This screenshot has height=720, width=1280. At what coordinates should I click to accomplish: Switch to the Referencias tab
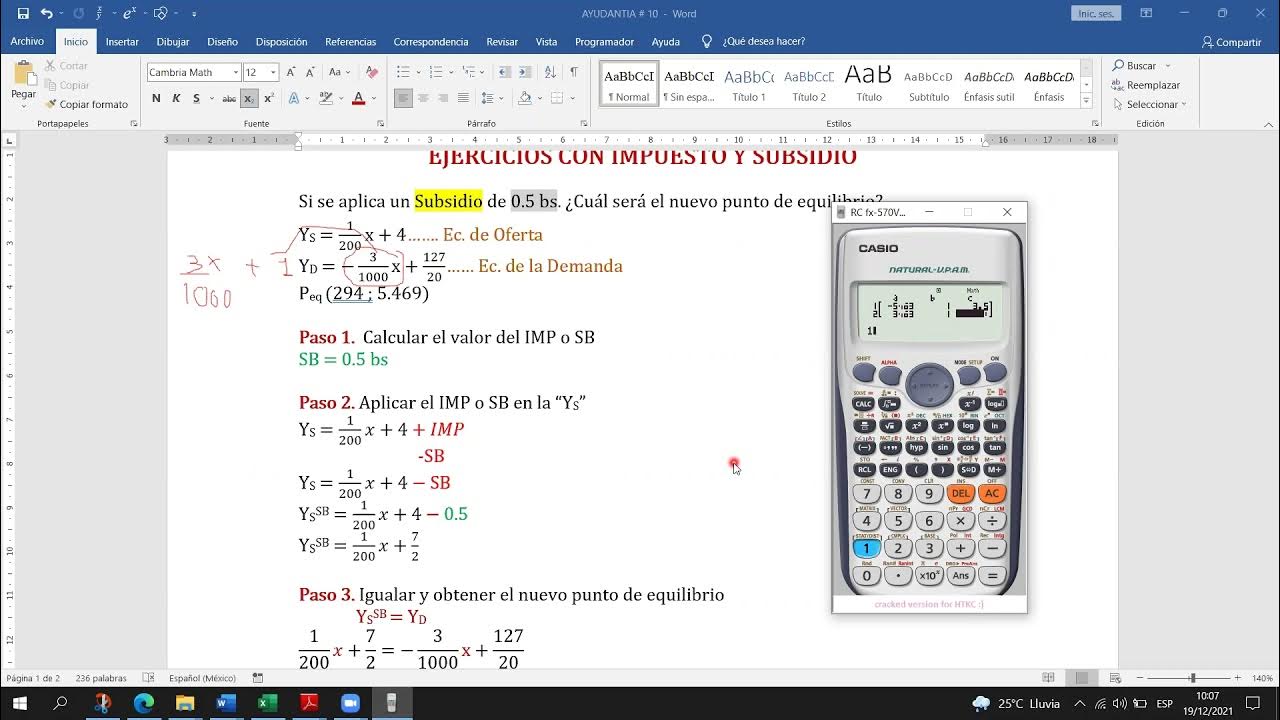pyautogui.click(x=350, y=42)
